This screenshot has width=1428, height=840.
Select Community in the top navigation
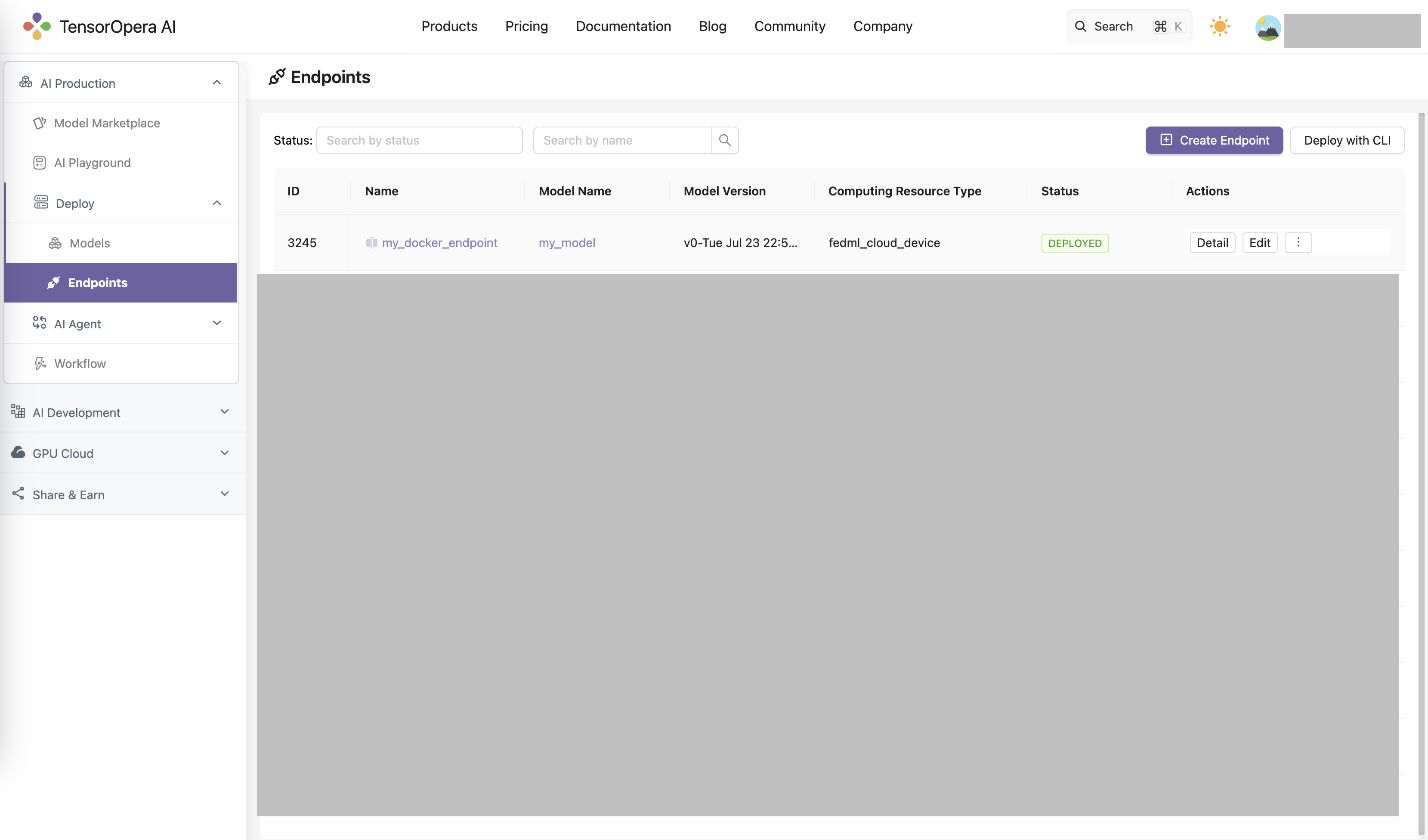click(789, 26)
